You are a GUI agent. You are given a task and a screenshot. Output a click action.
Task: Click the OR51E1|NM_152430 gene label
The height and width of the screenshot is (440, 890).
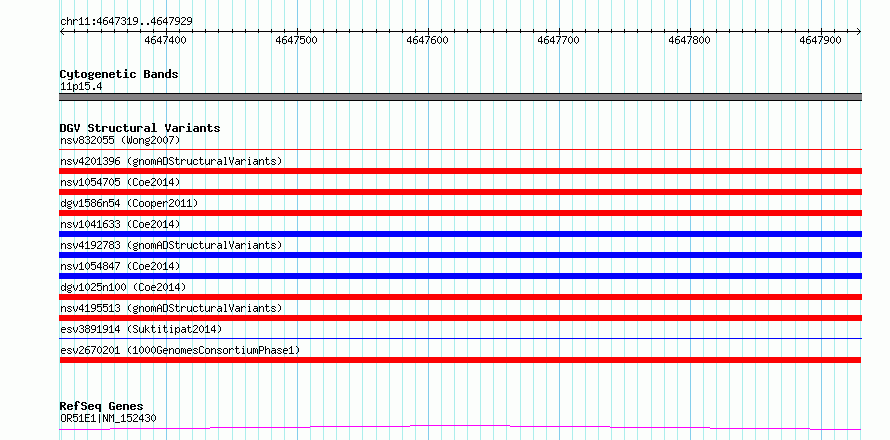click(108, 418)
